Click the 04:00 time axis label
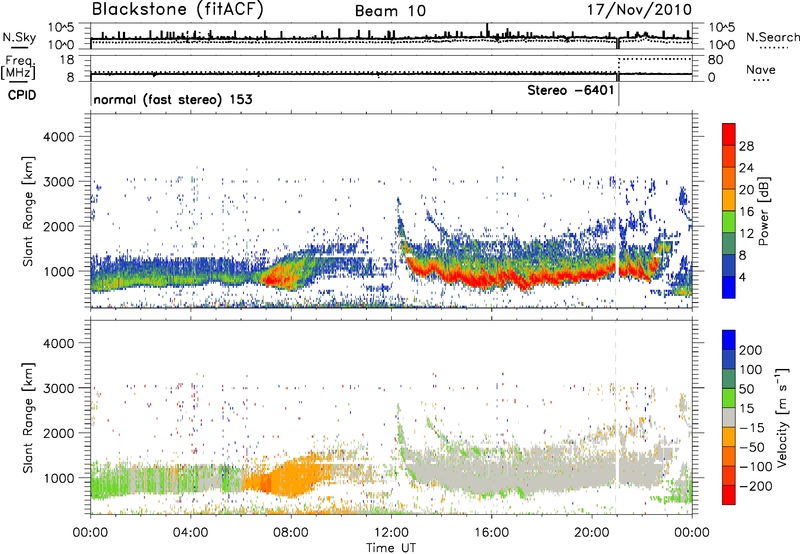This screenshot has width=800, height=554. tap(190, 533)
